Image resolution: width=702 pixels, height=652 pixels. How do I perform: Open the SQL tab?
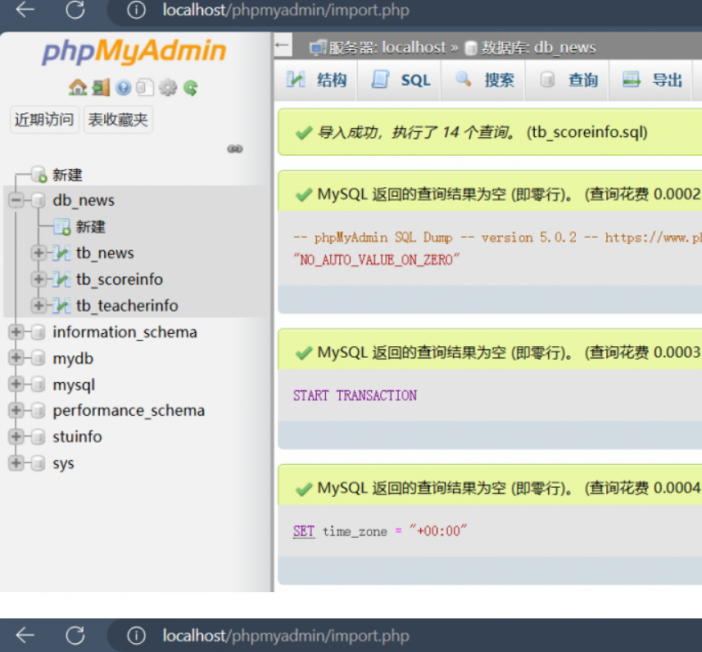[x=400, y=80]
